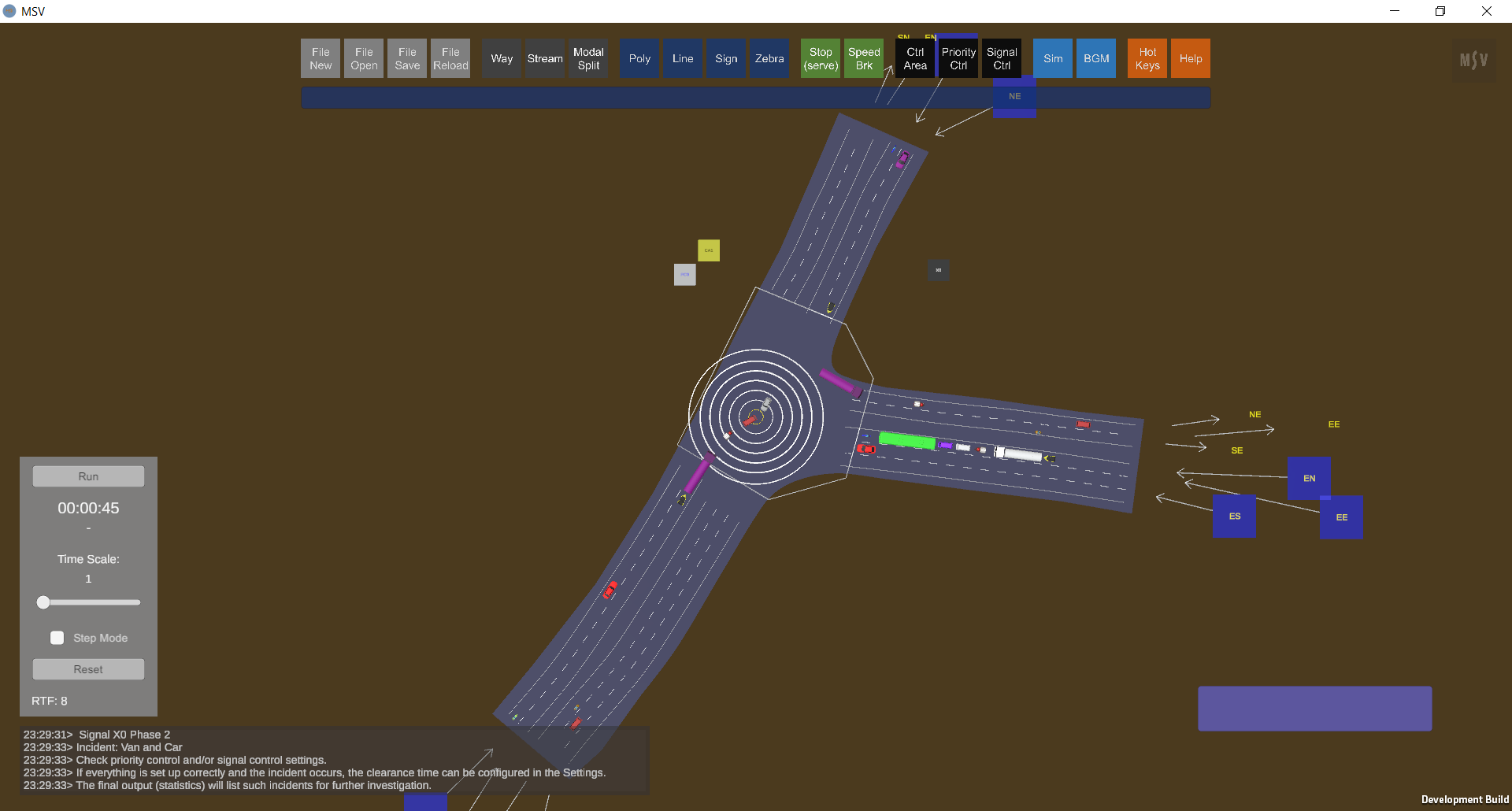Click the Time Scale slider handle

tap(43, 602)
